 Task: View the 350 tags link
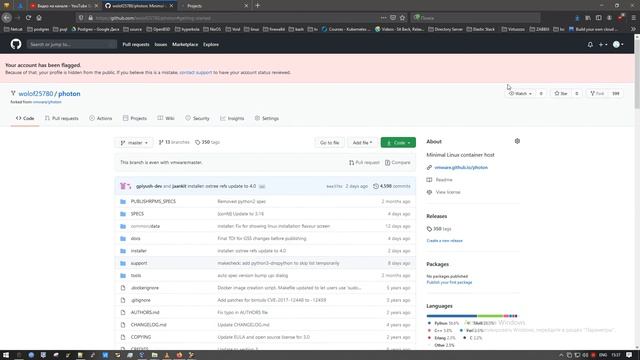[207, 142]
